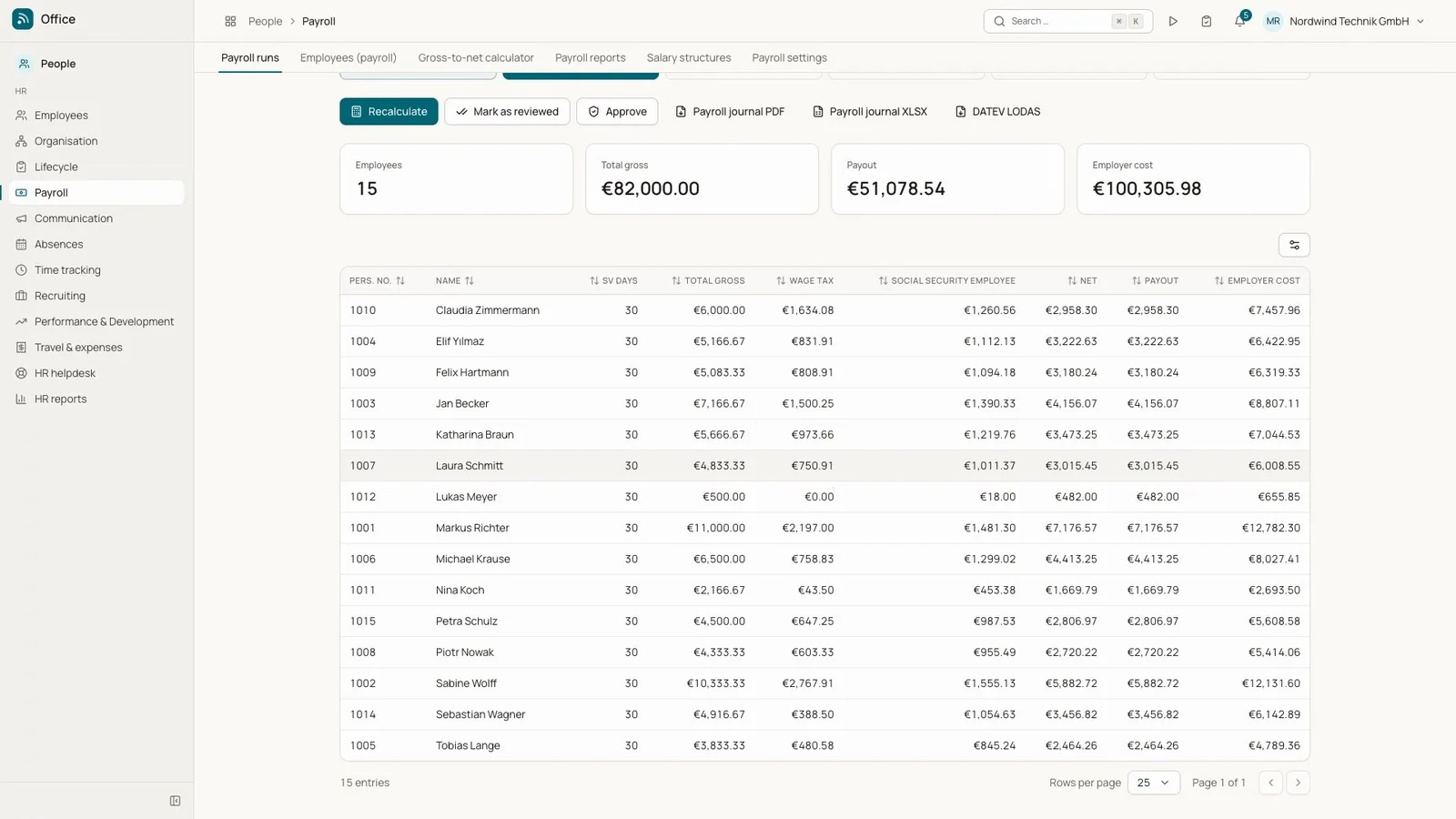The image size is (1456, 819).
Task: Collapse the sidebar with the panel icon
Action: click(176, 801)
